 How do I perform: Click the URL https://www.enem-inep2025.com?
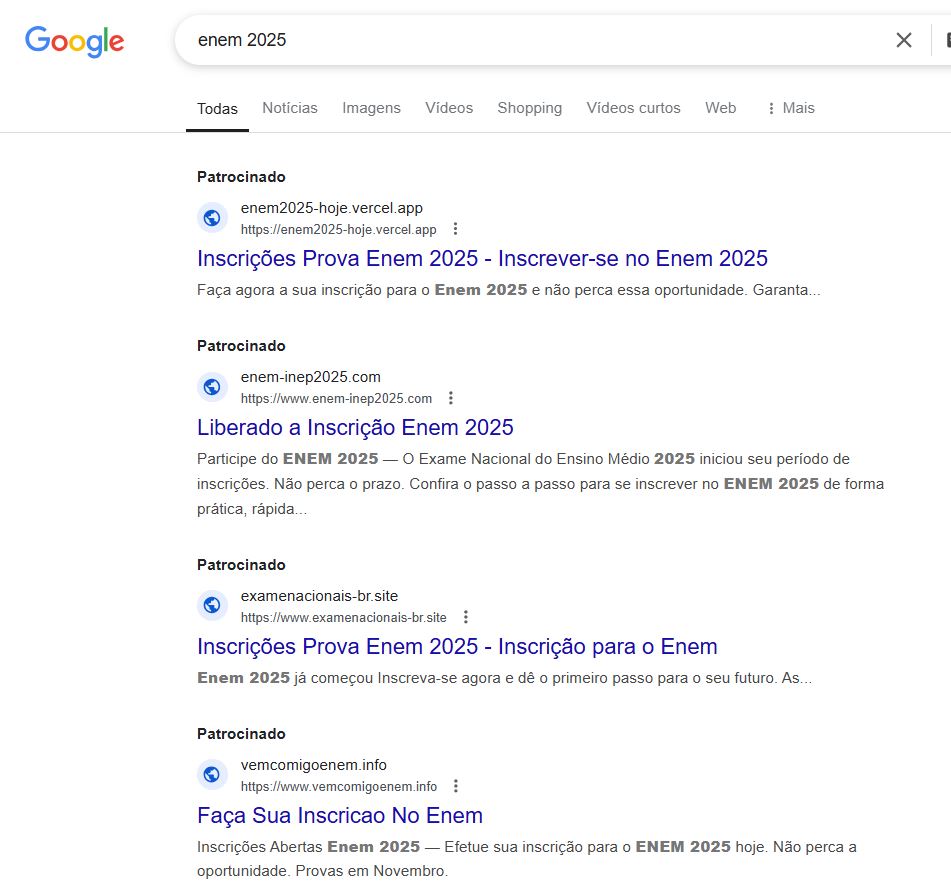337,399
